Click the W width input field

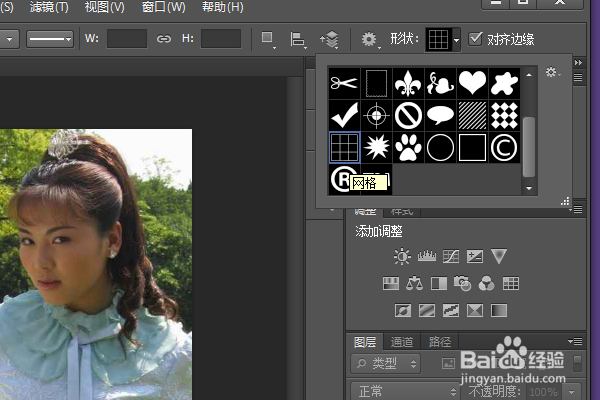pyautogui.click(x=127, y=39)
